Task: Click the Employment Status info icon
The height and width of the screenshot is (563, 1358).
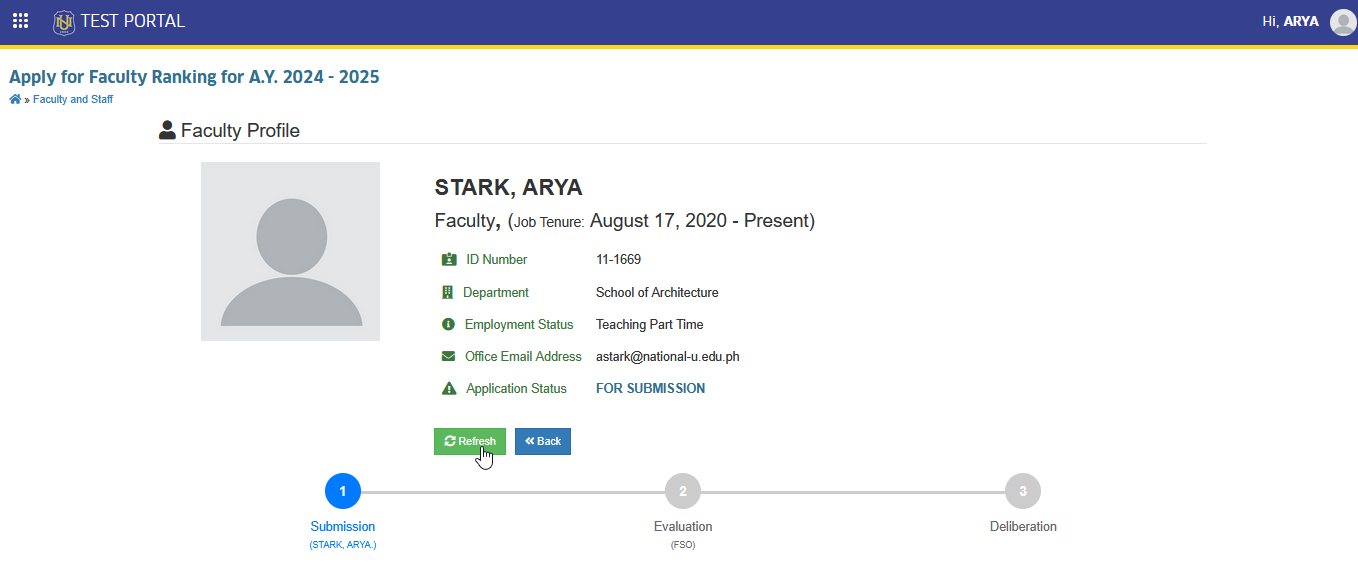Action: [448, 325]
